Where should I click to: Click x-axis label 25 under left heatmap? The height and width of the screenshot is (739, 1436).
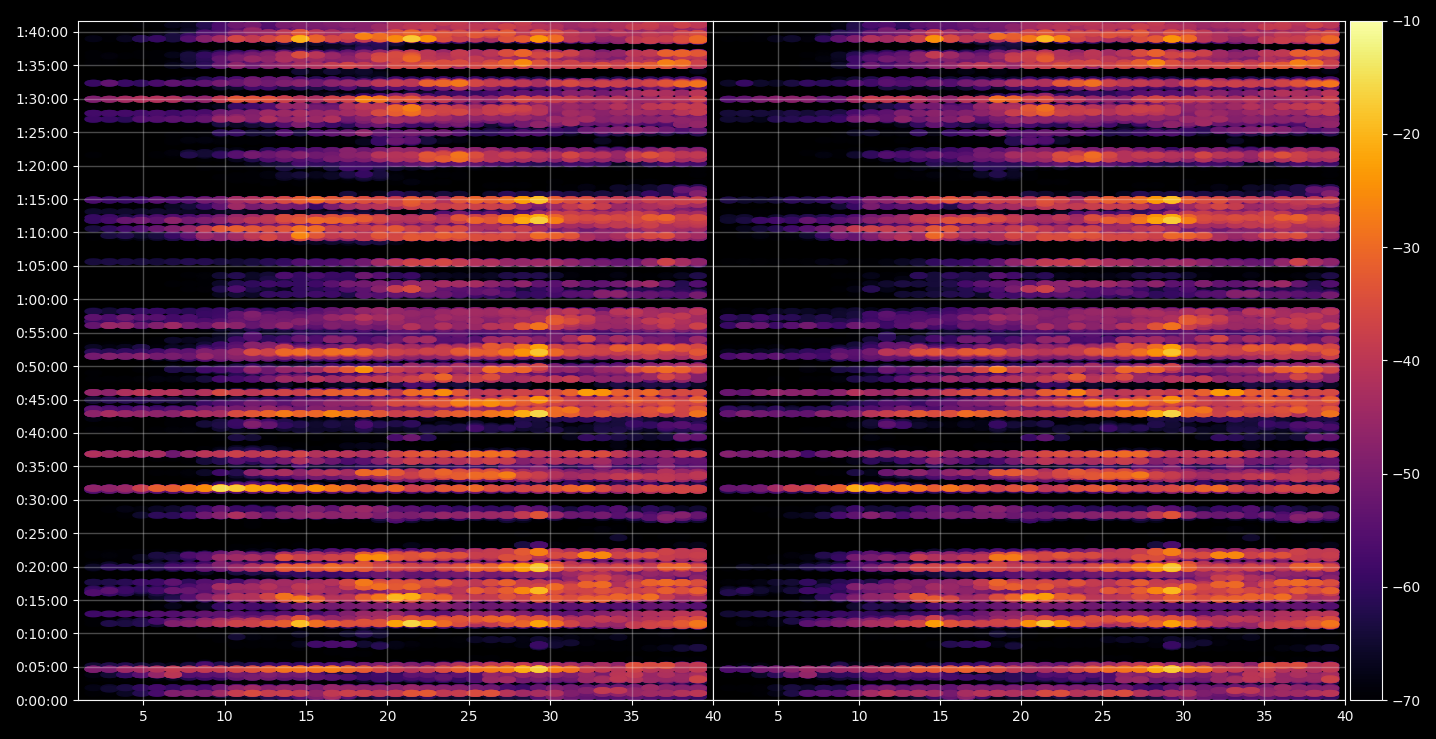tap(469, 716)
